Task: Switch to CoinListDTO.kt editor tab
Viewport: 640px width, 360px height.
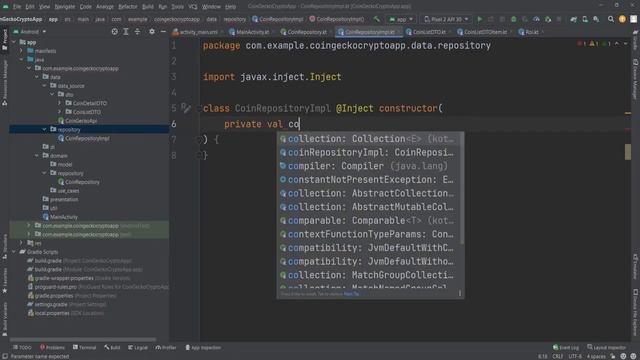Action: 427,31
